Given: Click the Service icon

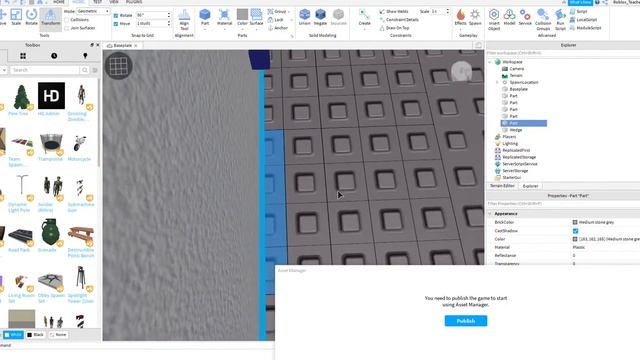Looking at the screenshot, I should [525, 17].
